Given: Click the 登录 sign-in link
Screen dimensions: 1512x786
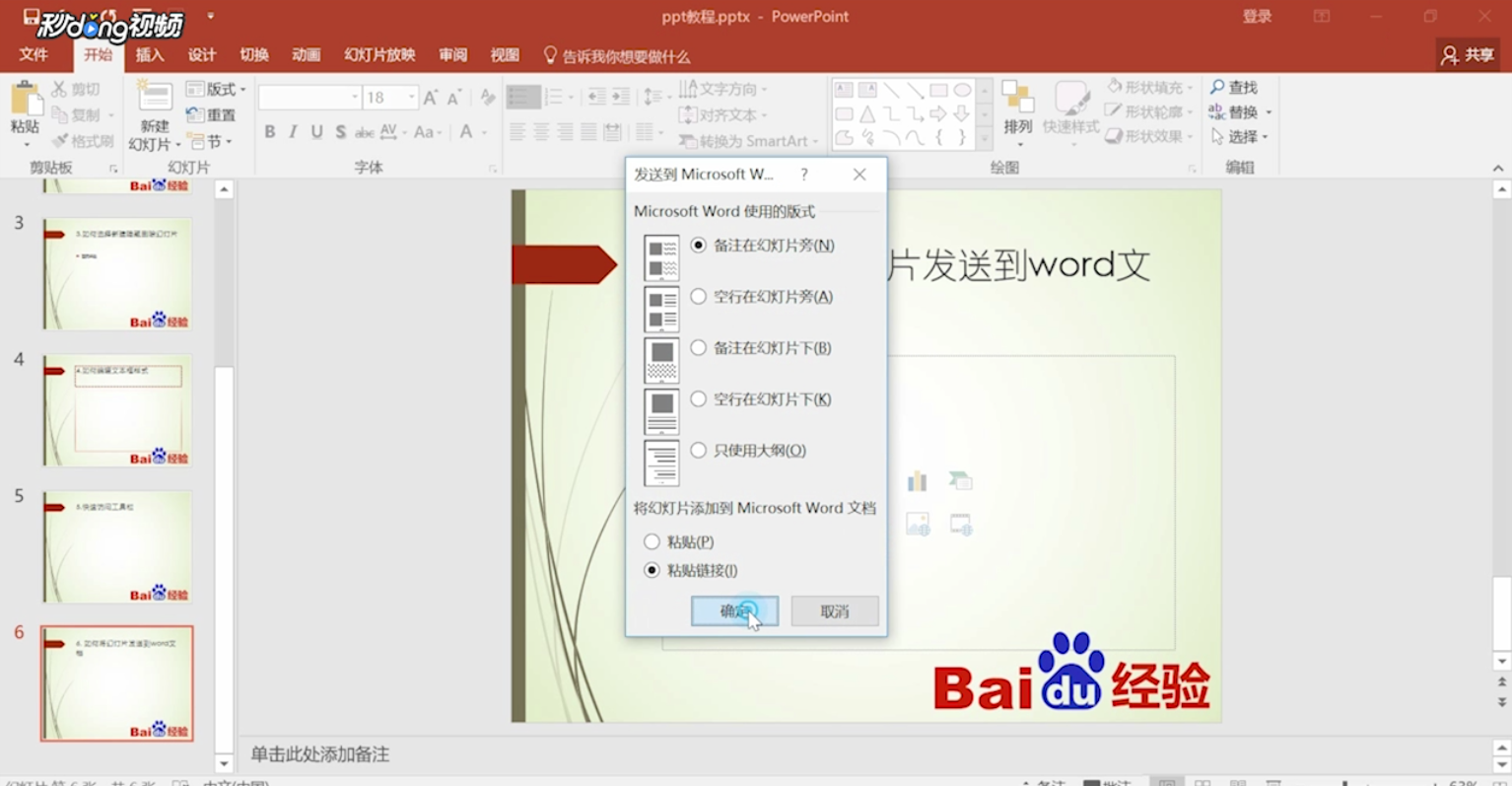Looking at the screenshot, I should [x=1257, y=17].
